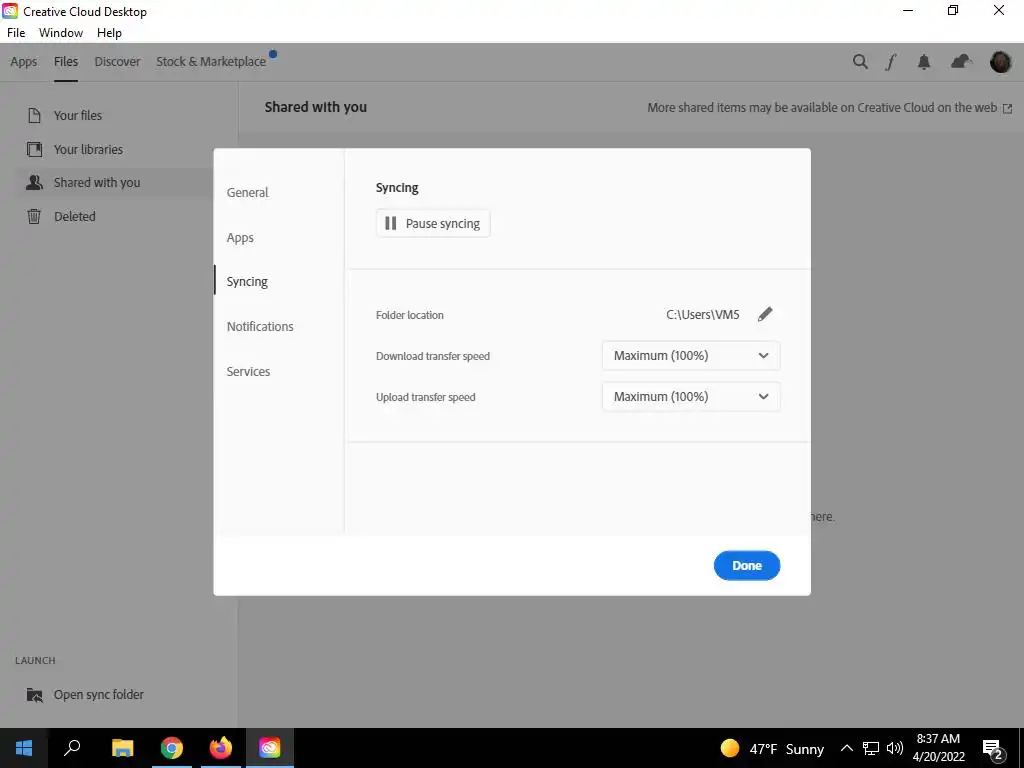The width and height of the screenshot is (1024, 768).
Task: Open the Download transfer speed dropdown
Action: point(691,356)
